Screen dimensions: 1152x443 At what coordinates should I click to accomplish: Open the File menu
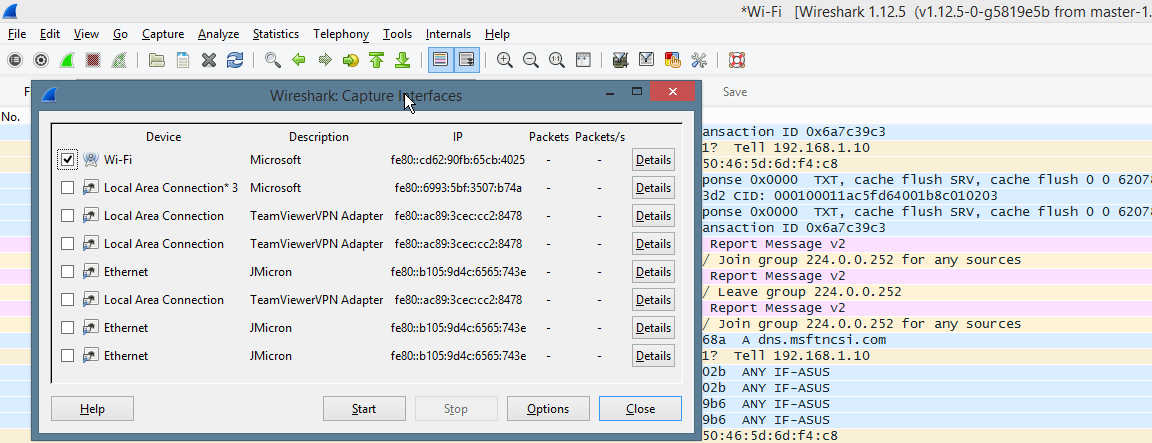pos(17,34)
